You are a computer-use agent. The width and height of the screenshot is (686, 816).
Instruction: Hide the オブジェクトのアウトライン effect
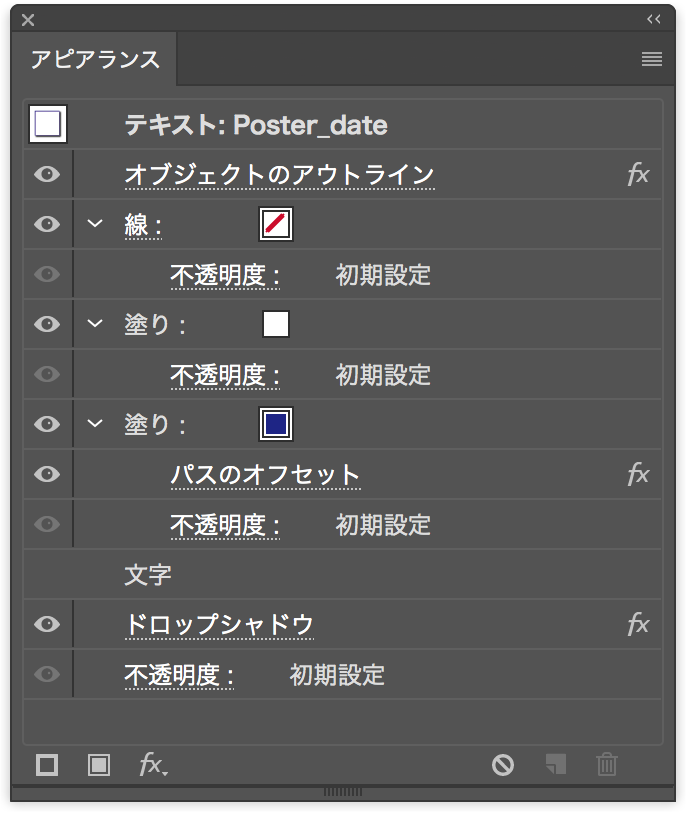[47, 174]
